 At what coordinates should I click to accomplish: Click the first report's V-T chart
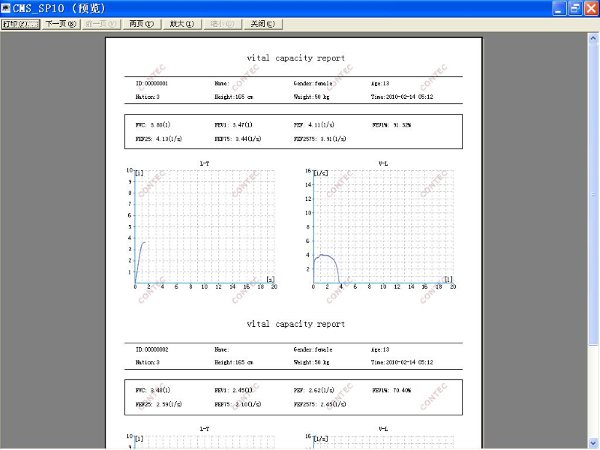point(204,226)
